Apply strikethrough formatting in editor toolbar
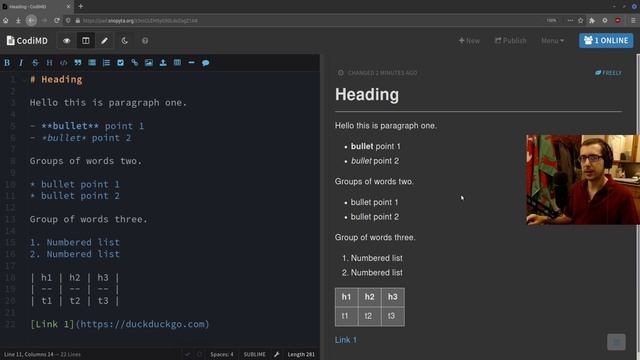The width and height of the screenshot is (640, 360). click(35, 62)
